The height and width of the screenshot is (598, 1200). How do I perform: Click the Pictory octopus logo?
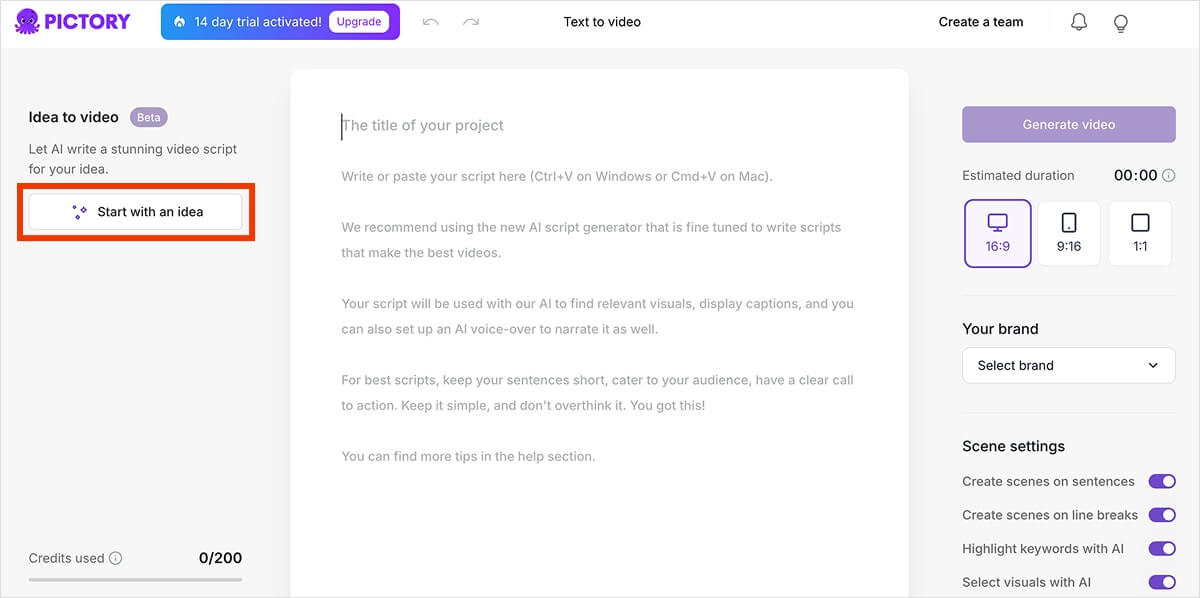27,21
